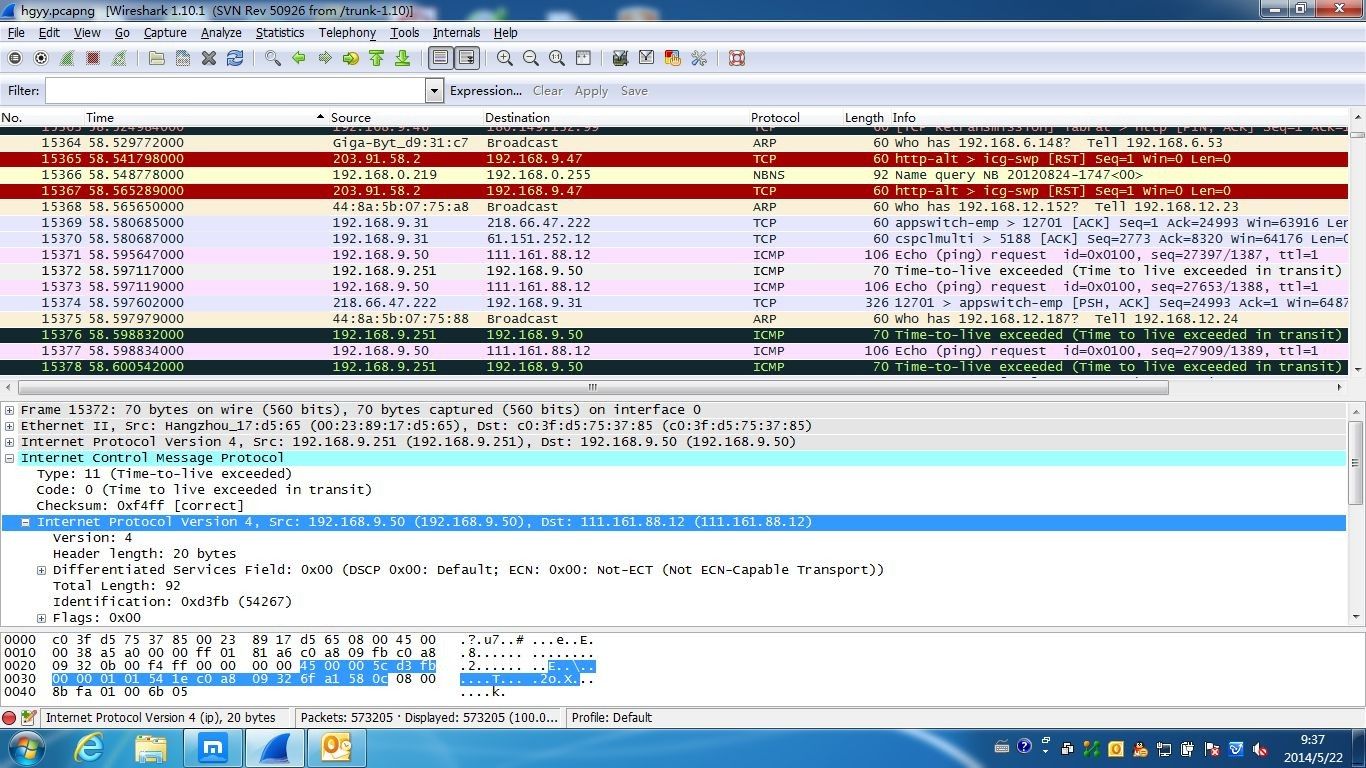Click the Expression... button
This screenshot has width=1366, height=768.
485,91
